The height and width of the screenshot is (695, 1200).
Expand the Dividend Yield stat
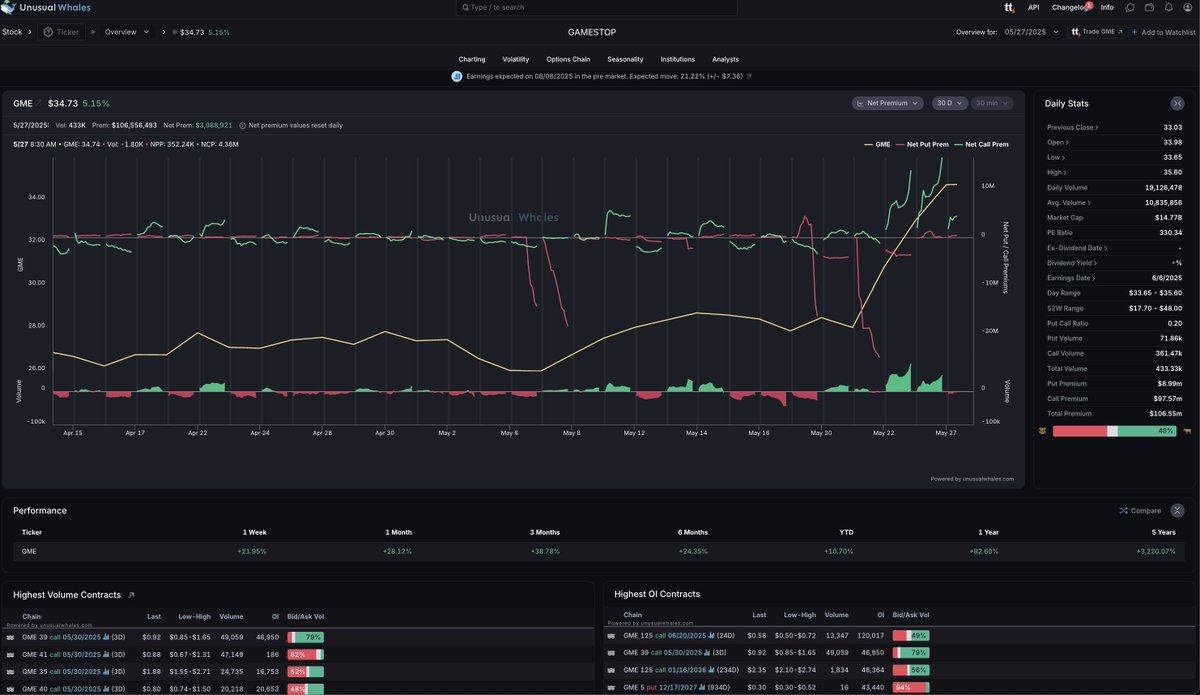[x=1073, y=262]
